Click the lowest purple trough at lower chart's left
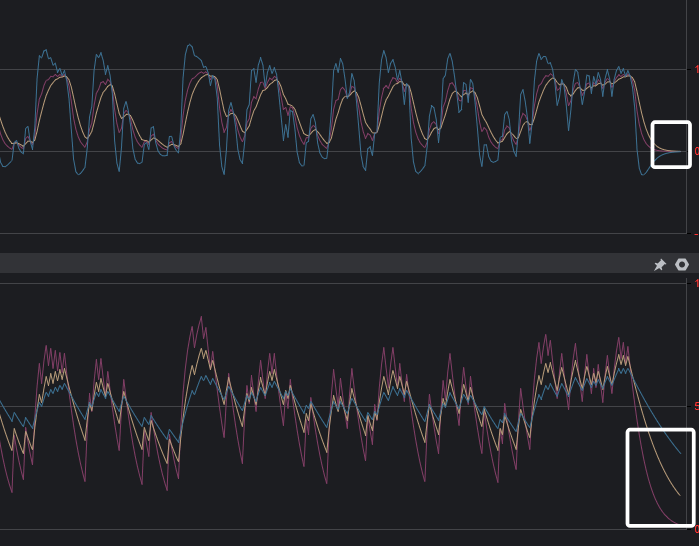Viewport: 699px width, 546px height. click(11, 491)
